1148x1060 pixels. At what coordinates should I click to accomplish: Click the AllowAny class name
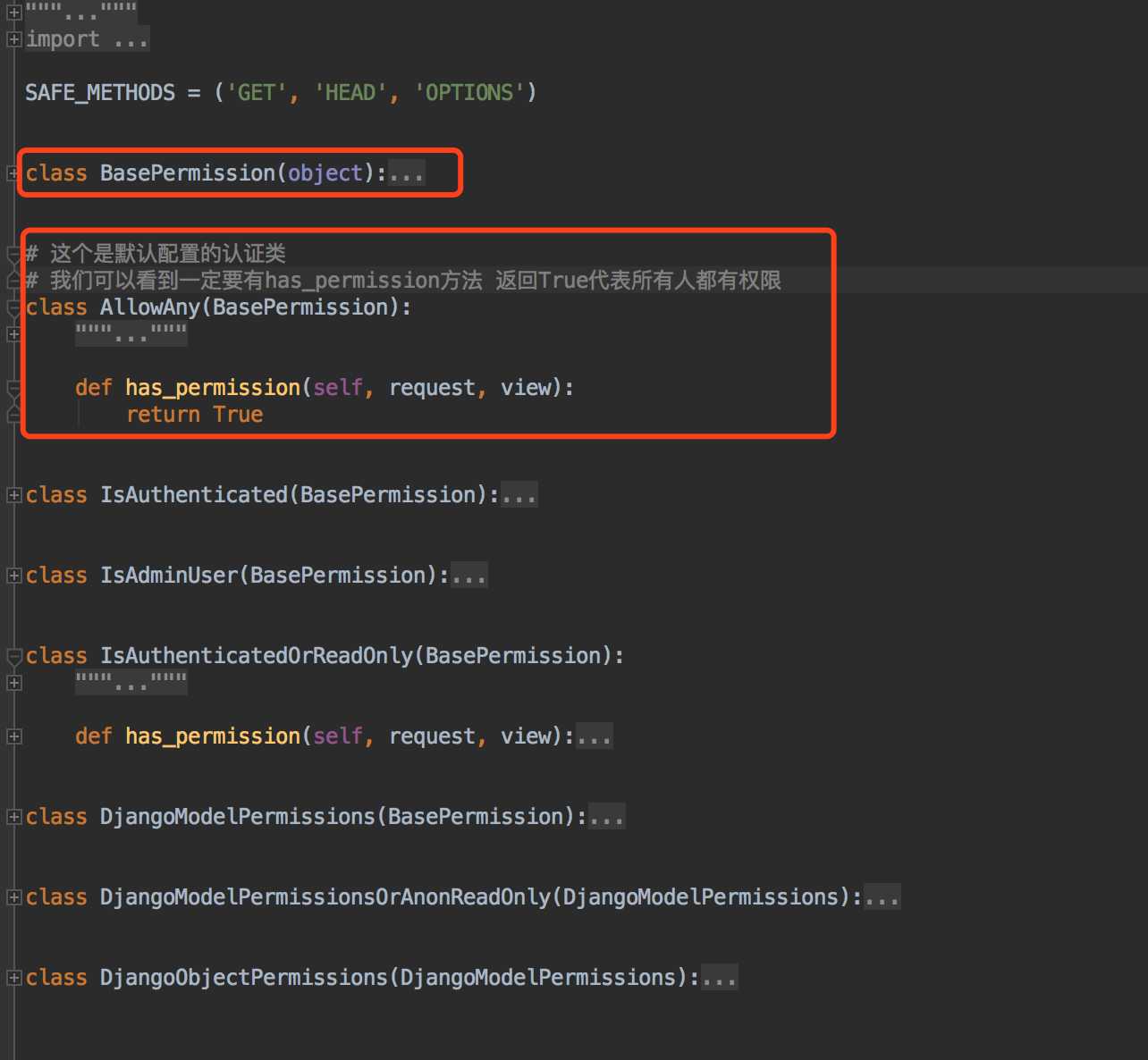(150, 307)
